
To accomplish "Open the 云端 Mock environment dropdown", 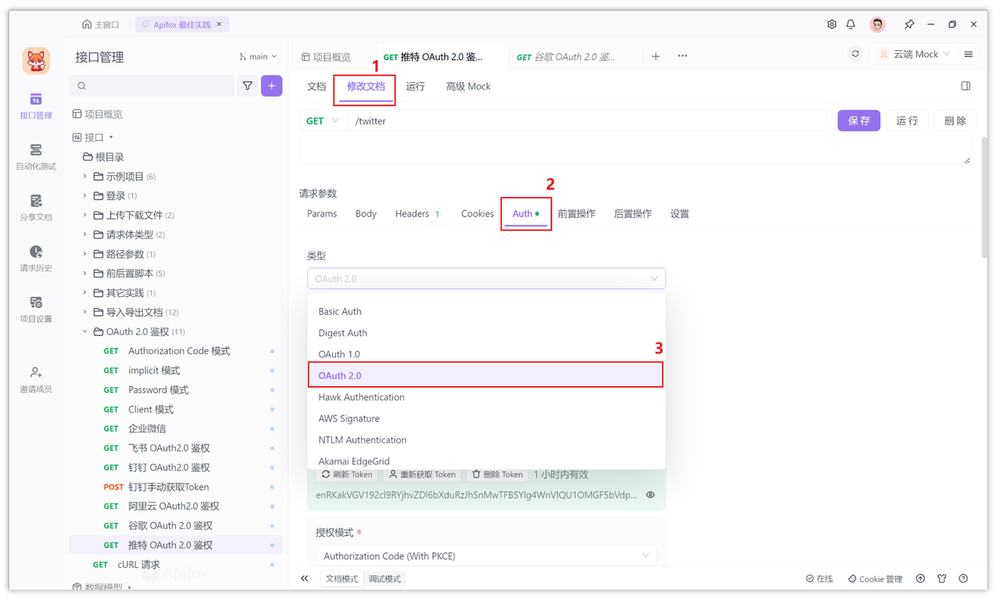I will [913, 53].
